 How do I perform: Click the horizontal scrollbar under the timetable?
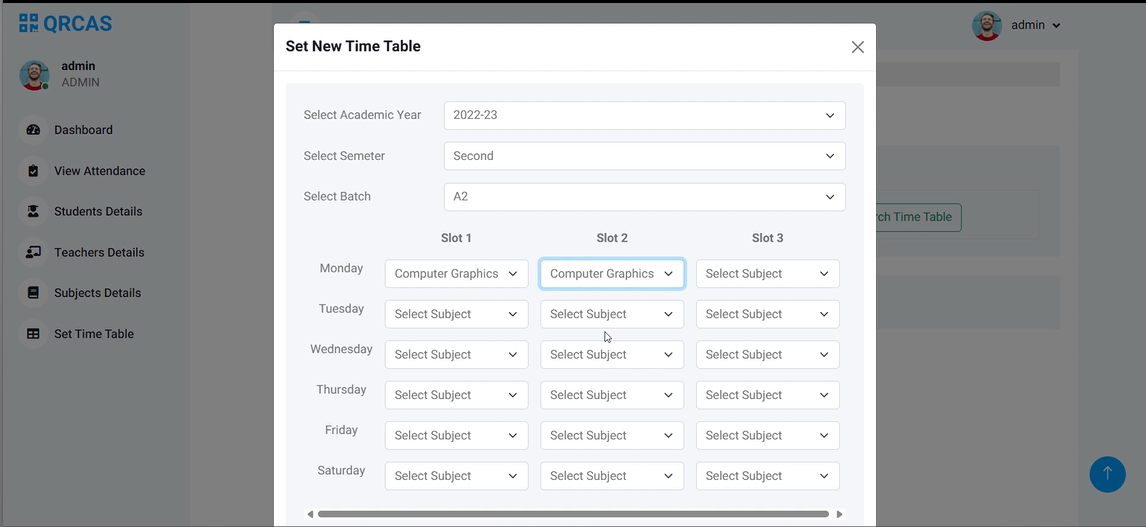[573, 514]
